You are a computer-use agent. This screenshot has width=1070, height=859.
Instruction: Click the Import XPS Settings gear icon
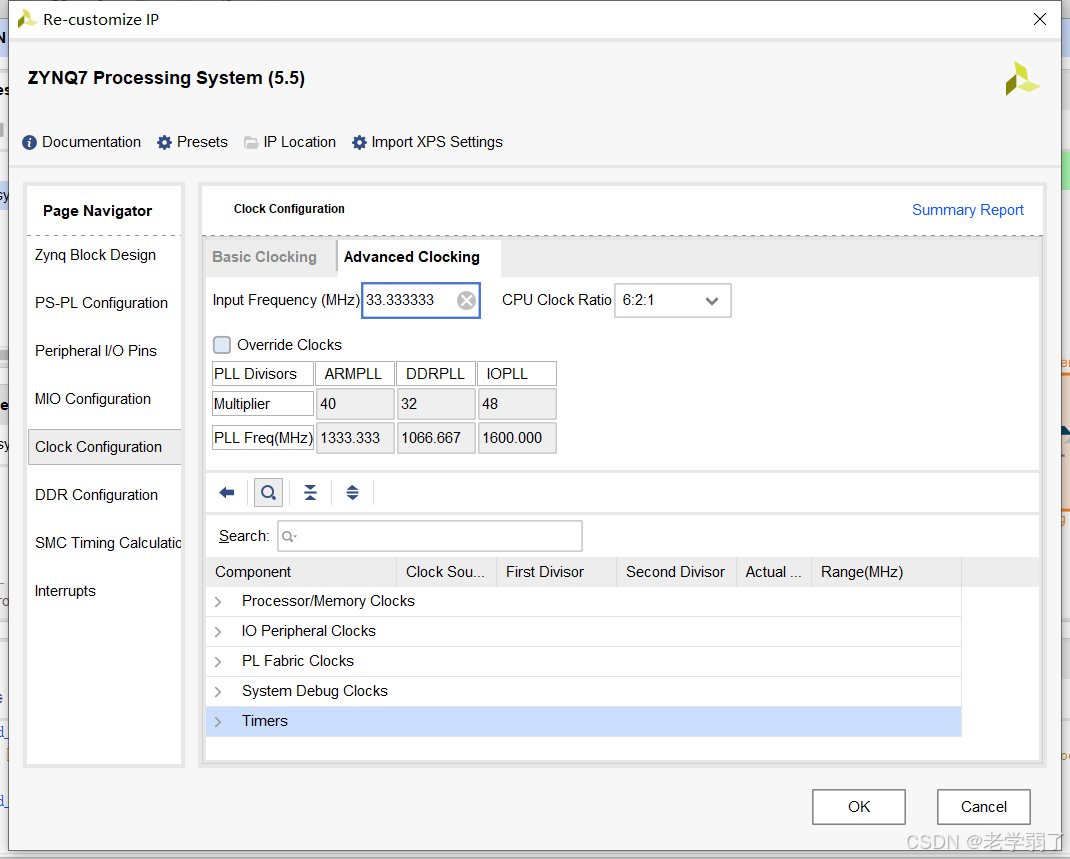pyautogui.click(x=359, y=143)
